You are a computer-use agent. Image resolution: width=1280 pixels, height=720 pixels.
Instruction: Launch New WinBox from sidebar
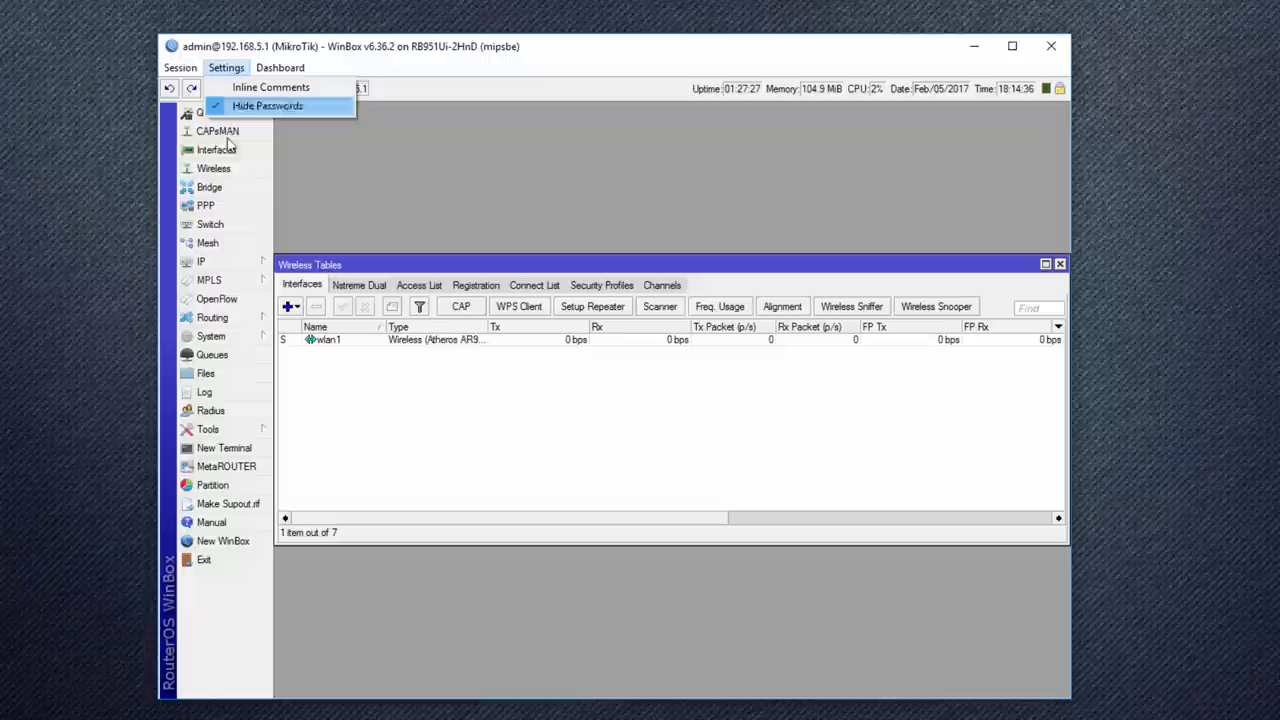[223, 541]
